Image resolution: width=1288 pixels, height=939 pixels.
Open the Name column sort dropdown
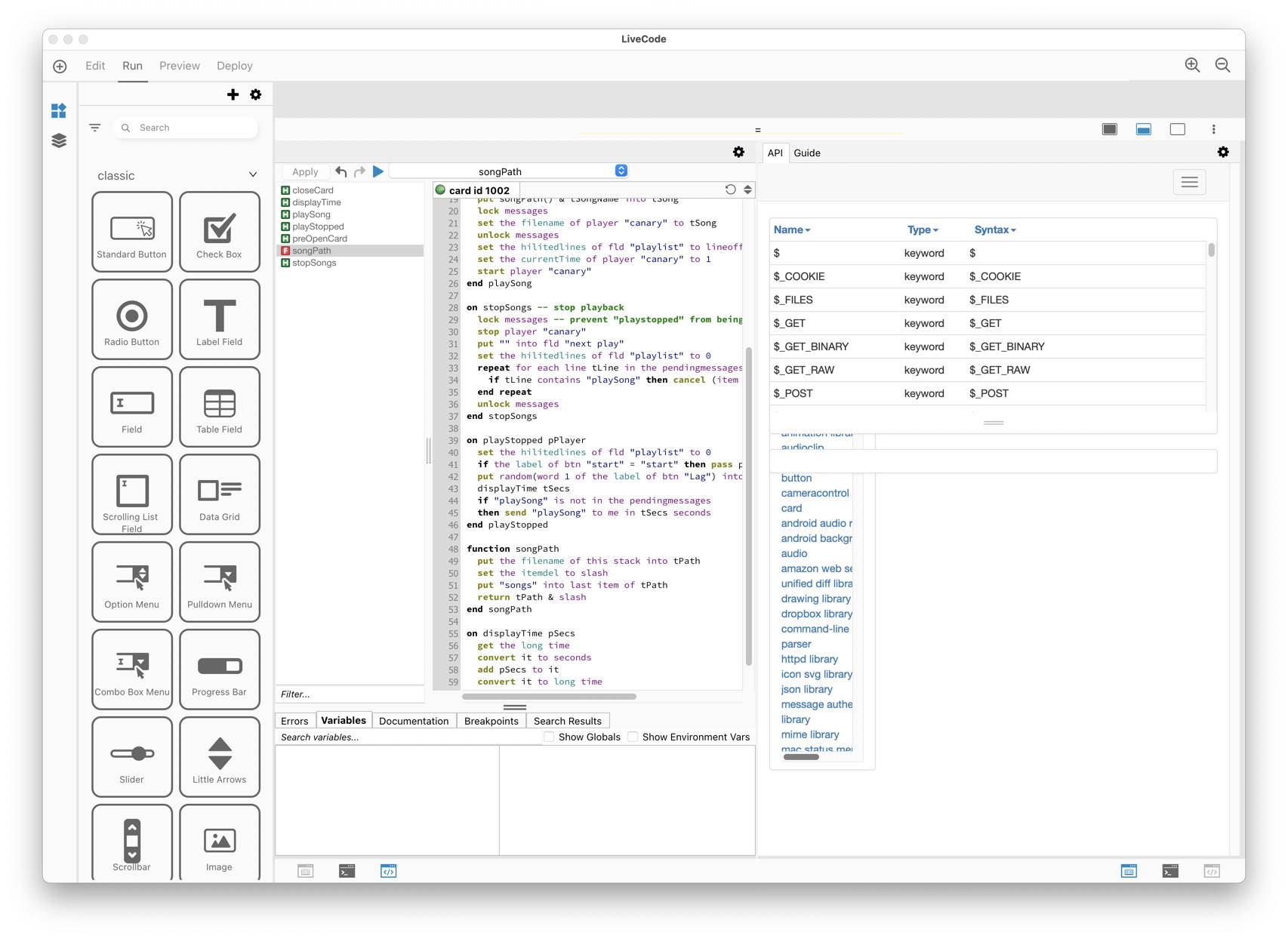click(791, 229)
